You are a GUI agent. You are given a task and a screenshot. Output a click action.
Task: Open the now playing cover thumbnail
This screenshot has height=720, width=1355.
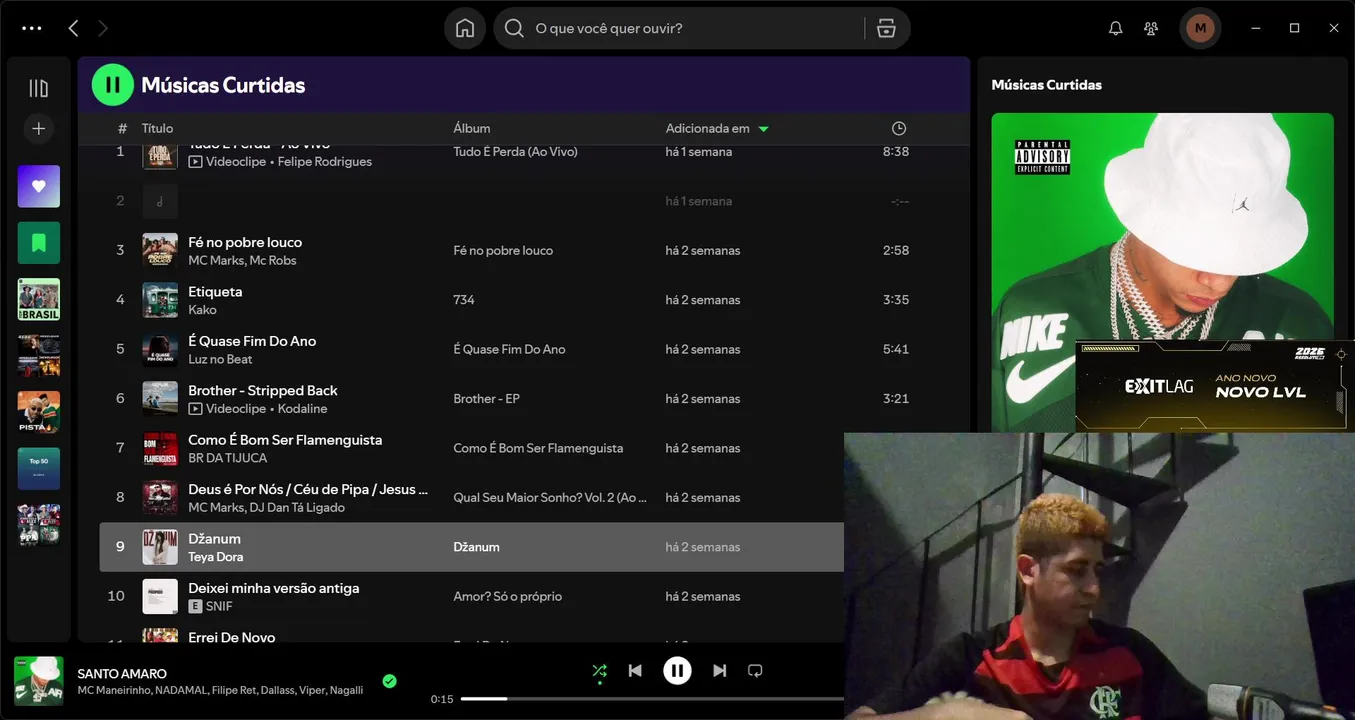(x=39, y=681)
